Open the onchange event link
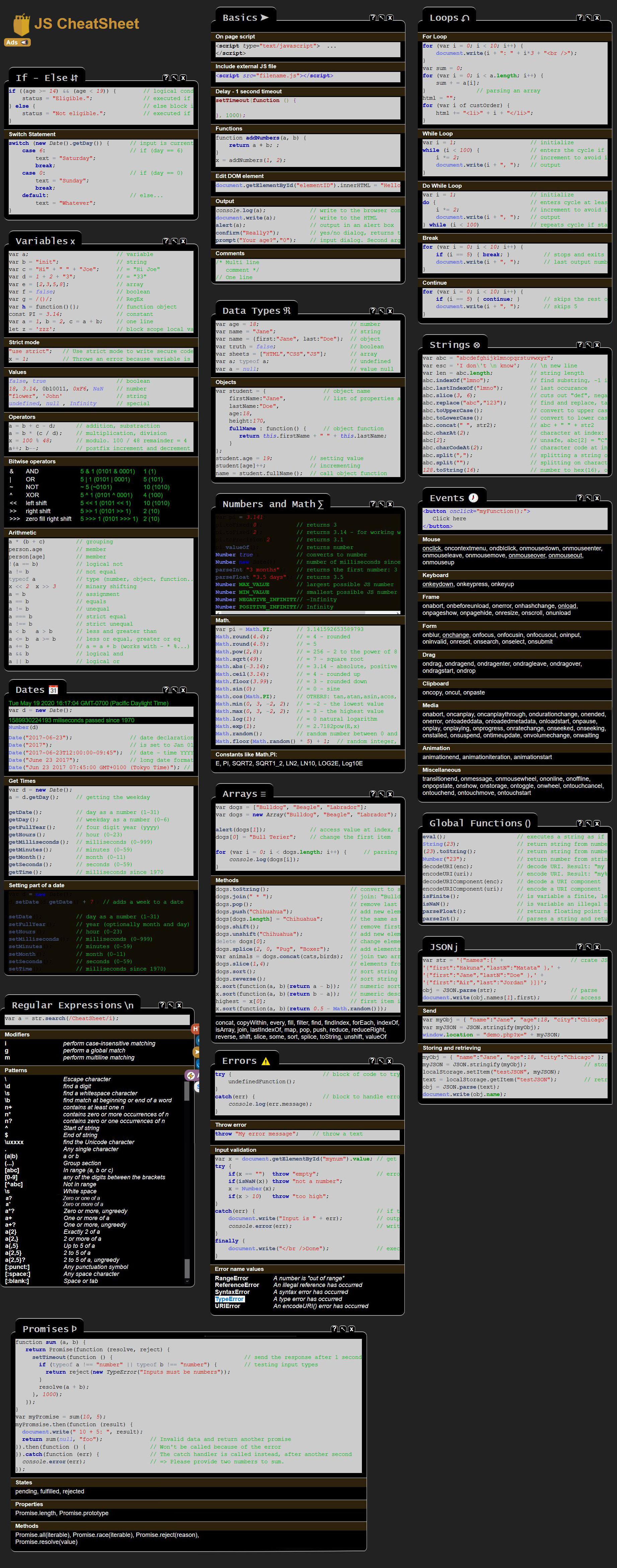617x1568 pixels. point(456,635)
